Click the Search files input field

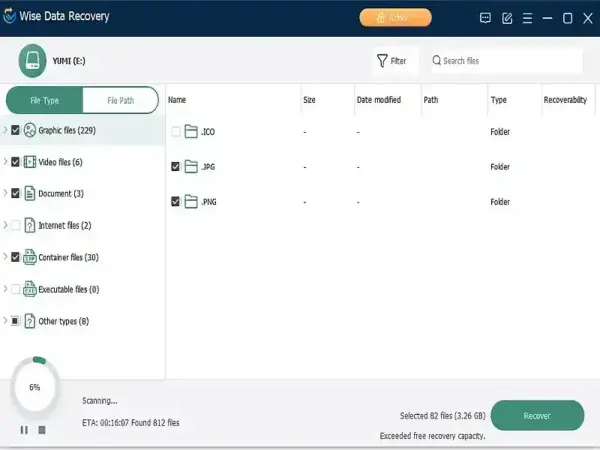(507, 60)
